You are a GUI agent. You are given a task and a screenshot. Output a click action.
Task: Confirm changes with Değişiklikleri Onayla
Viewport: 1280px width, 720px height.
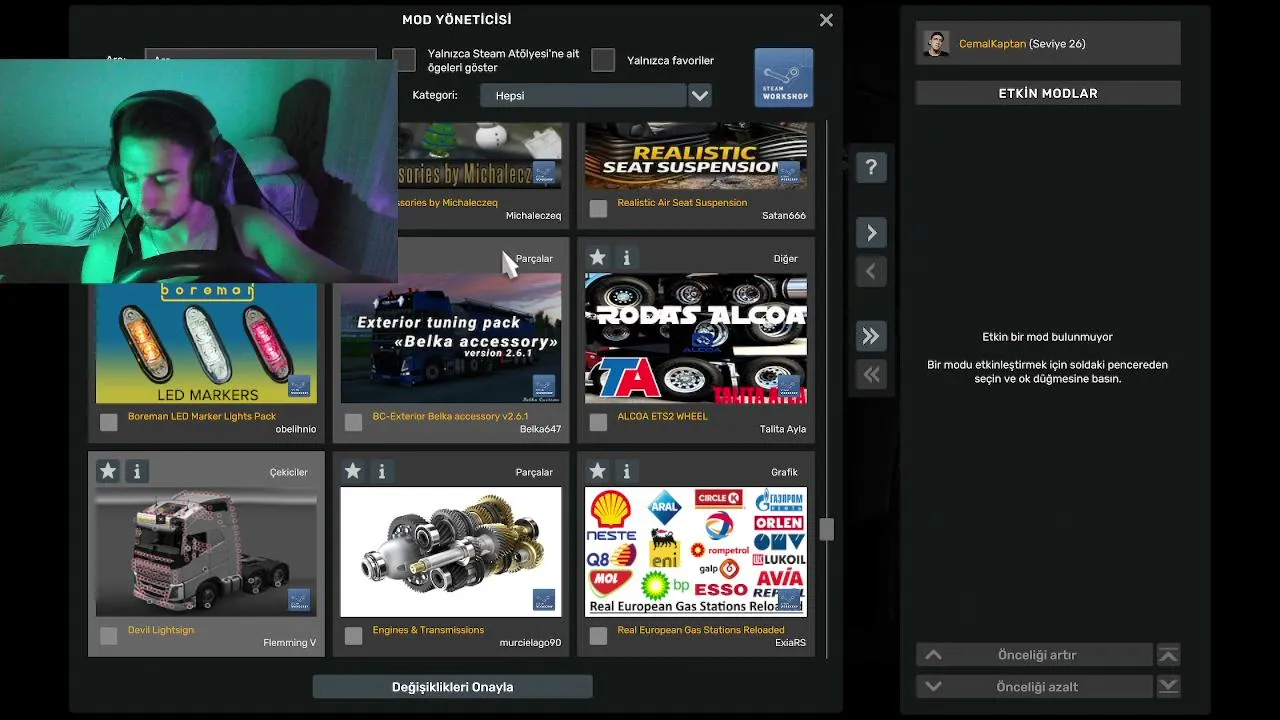(452, 687)
